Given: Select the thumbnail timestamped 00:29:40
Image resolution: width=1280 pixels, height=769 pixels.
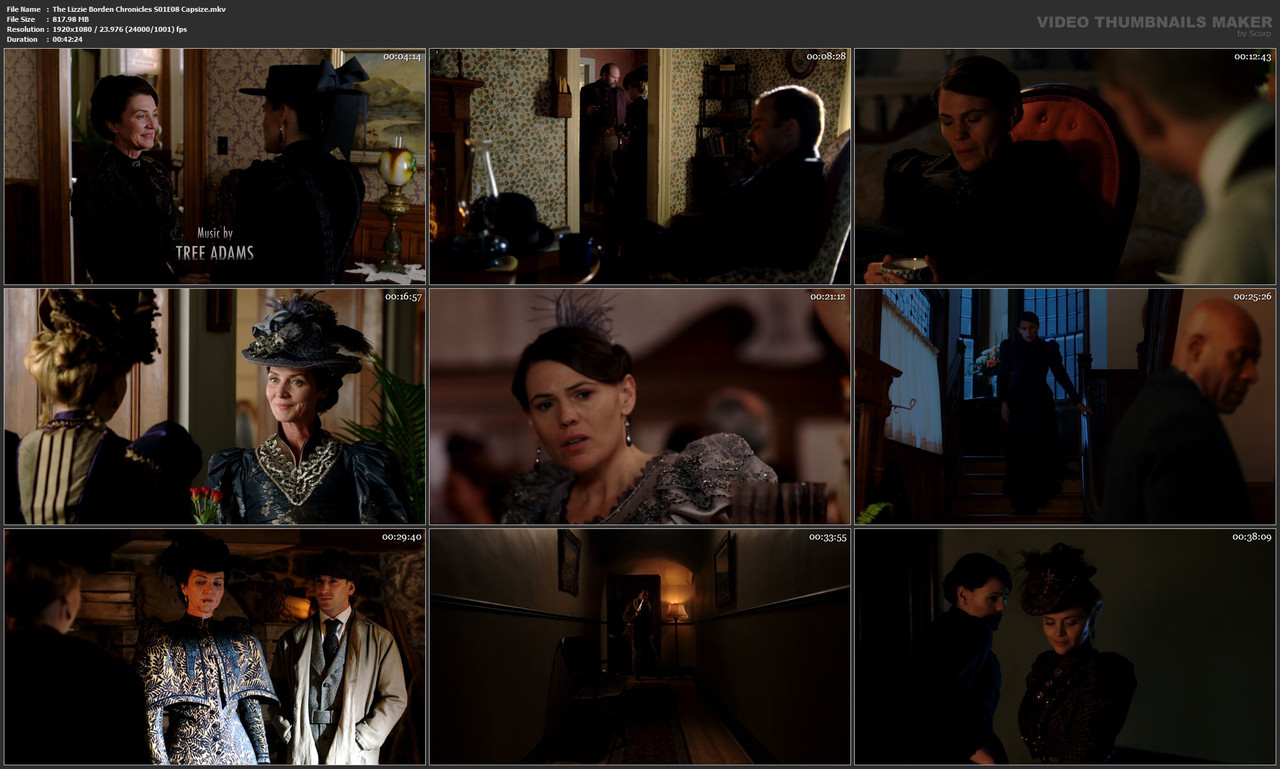Looking at the screenshot, I should tap(215, 647).
